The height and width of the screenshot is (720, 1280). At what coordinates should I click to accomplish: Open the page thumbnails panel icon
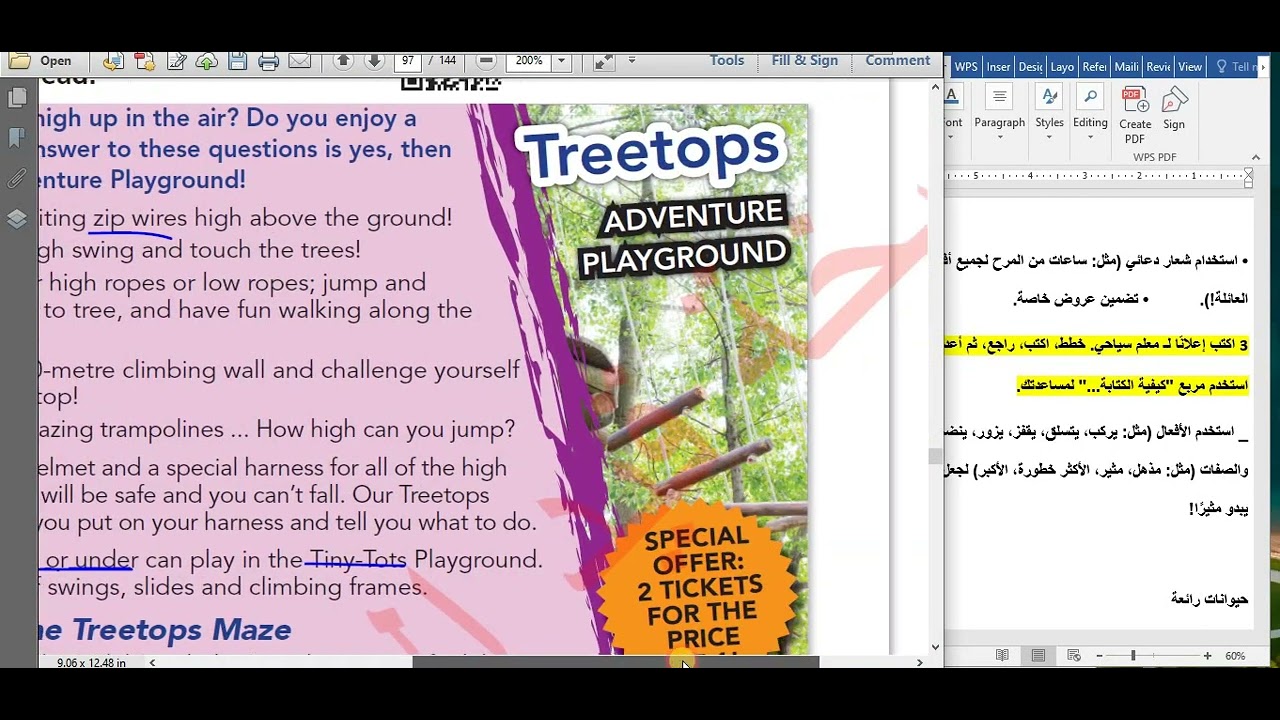(17, 97)
